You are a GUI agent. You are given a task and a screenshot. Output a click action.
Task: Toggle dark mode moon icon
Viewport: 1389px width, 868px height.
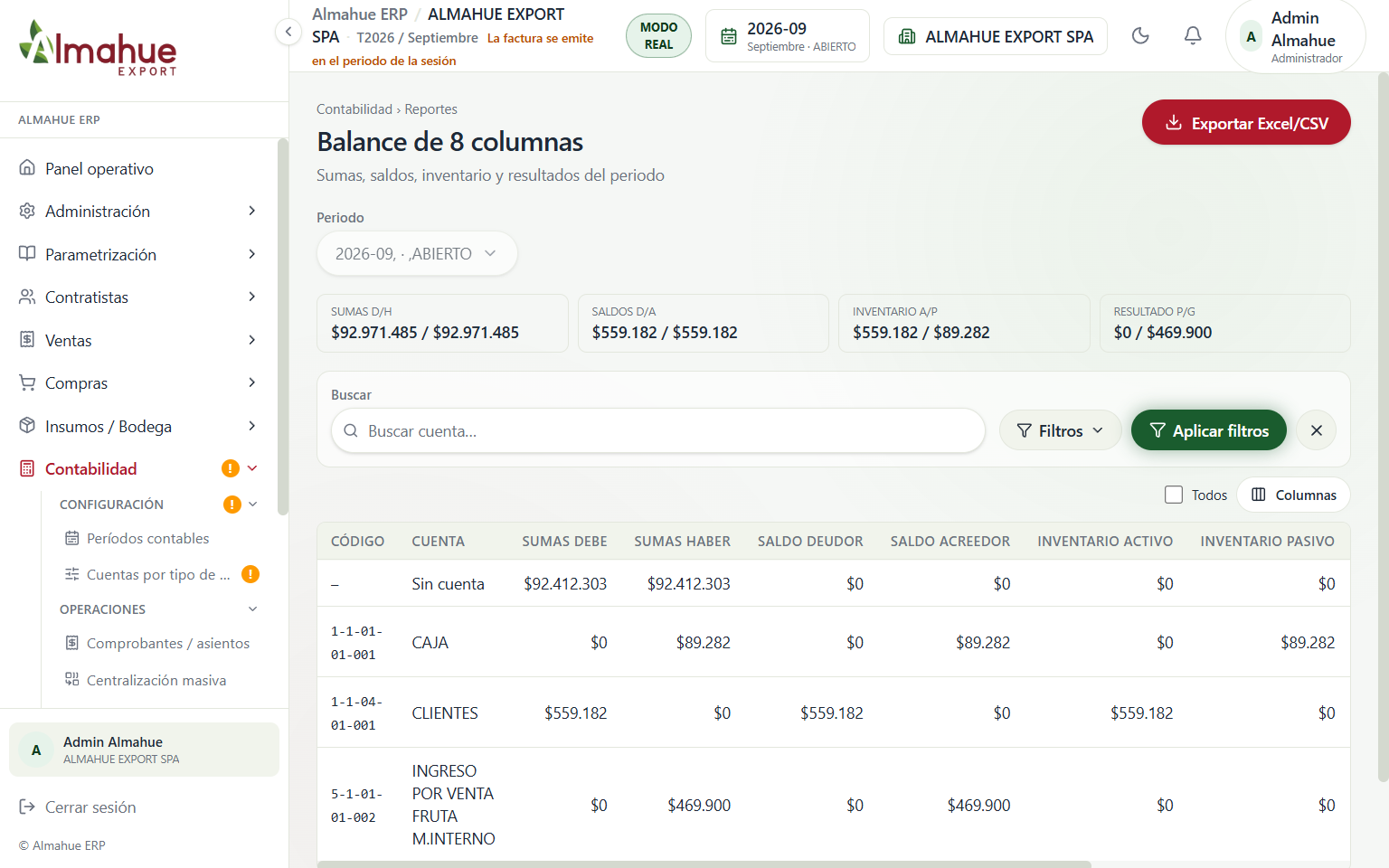click(x=1140, y=36)
